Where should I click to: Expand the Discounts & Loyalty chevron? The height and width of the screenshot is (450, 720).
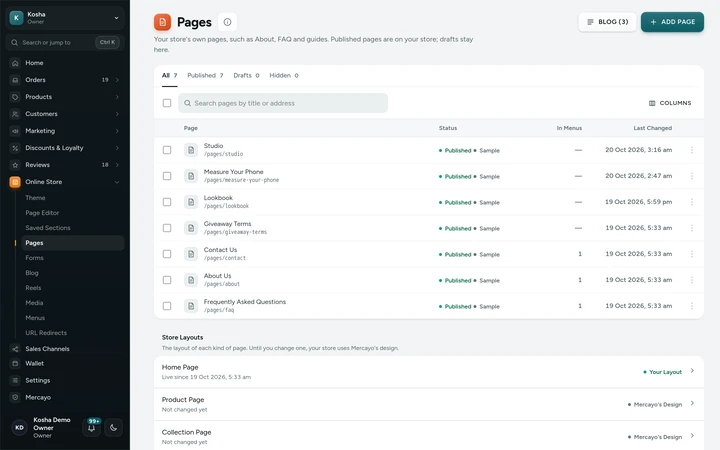point(117,148)
